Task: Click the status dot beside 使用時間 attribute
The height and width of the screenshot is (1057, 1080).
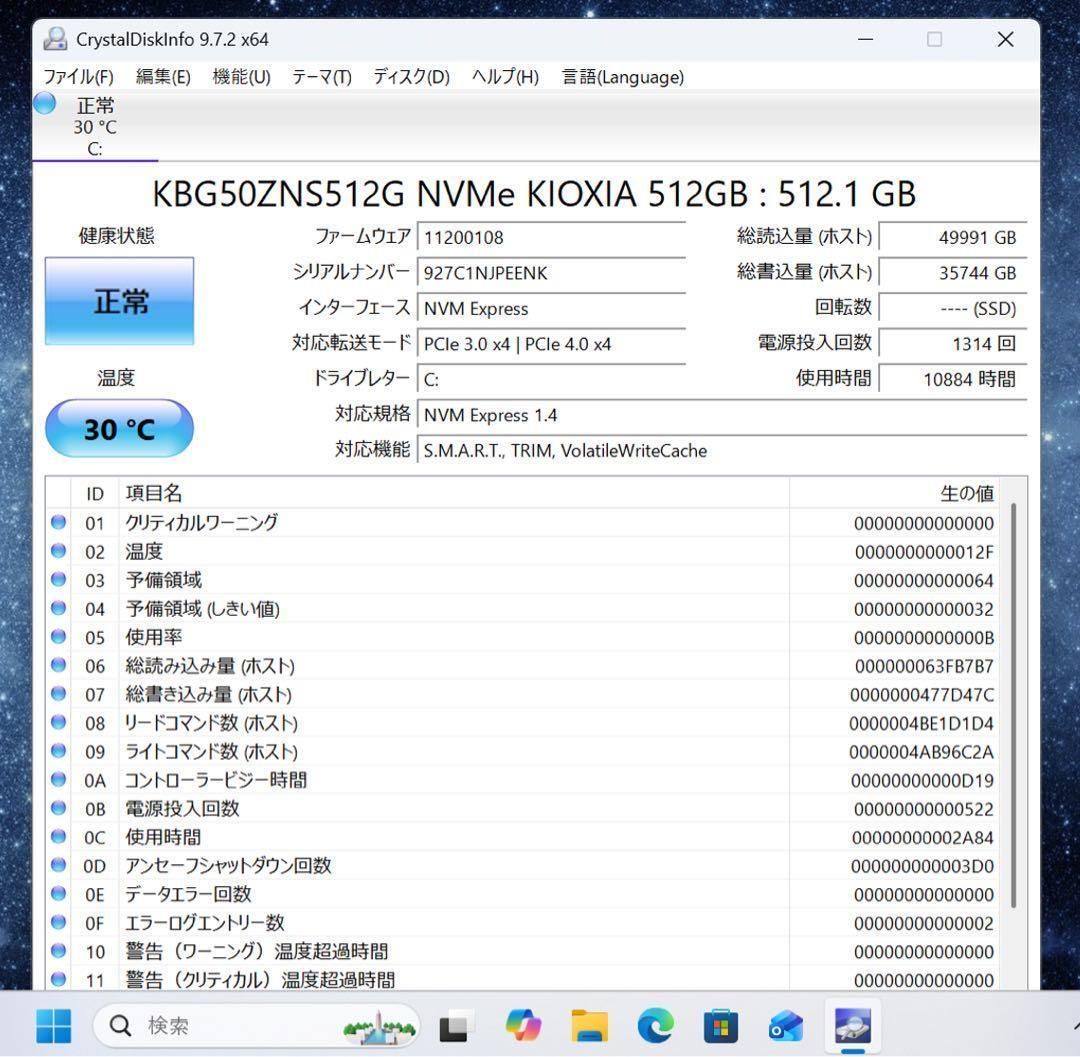Action: 58,837
